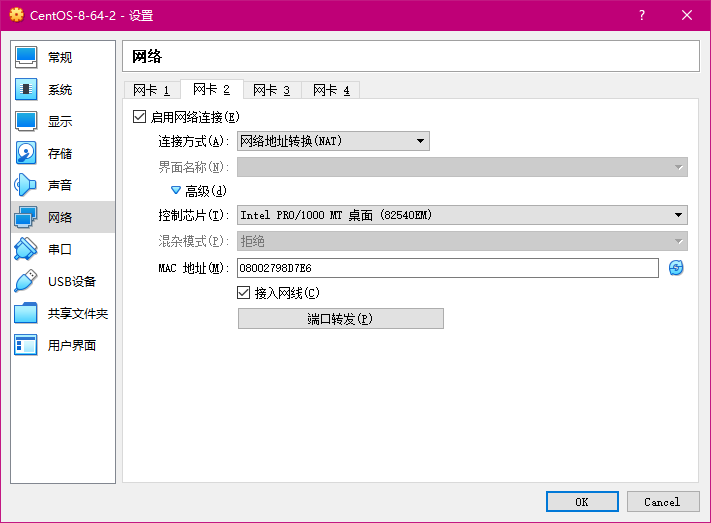Open the 显示 (Display) monitor icon
This screenshot has width=711, height=523.
click(x=26, y=121)
